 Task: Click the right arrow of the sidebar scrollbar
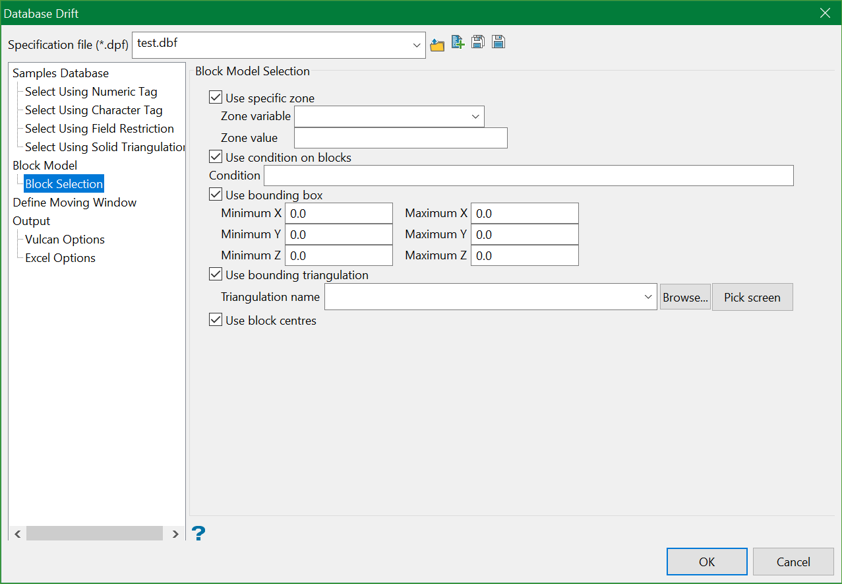point(175,533)
